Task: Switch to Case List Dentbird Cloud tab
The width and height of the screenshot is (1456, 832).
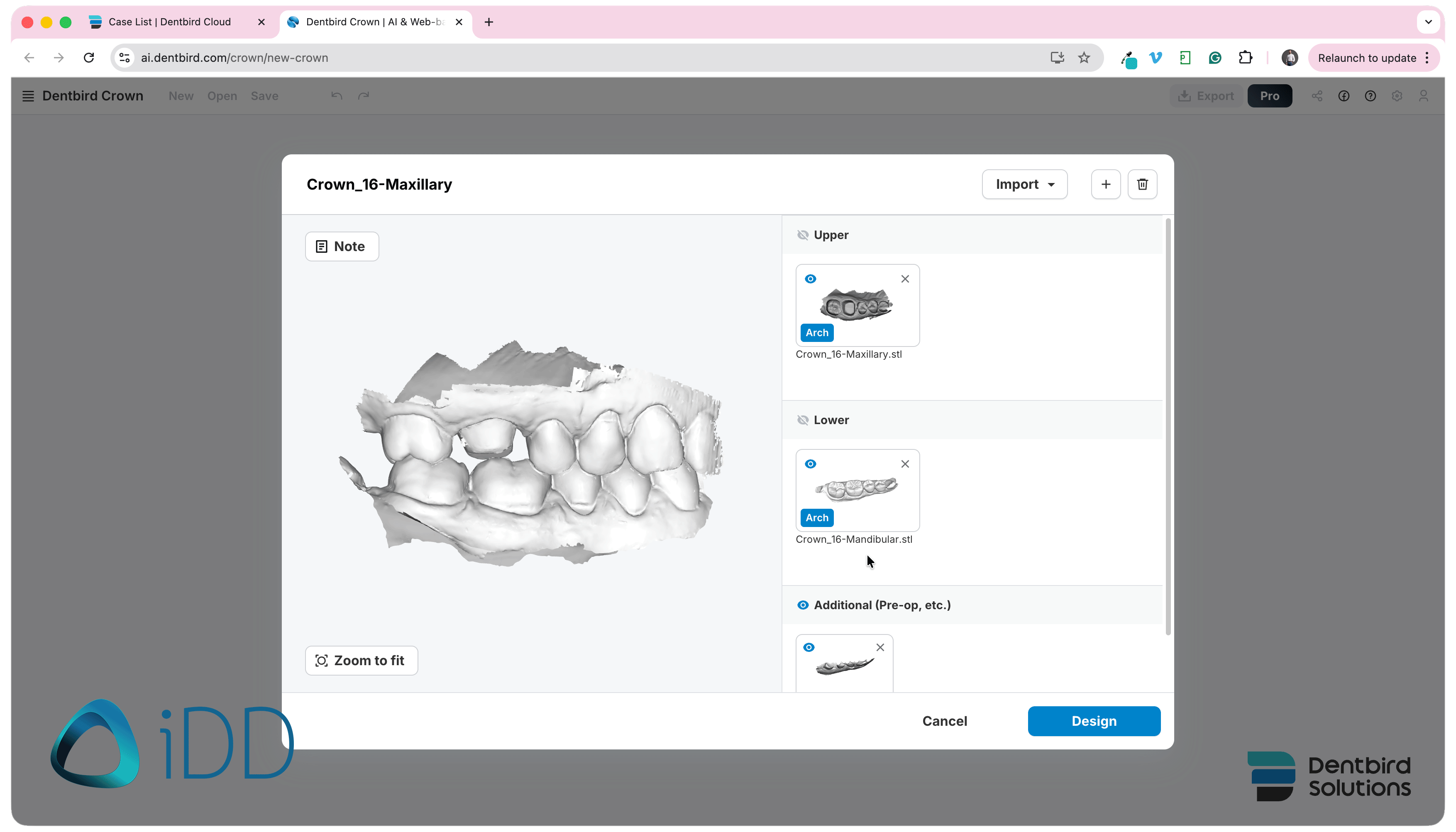Action: click(169, 22)
